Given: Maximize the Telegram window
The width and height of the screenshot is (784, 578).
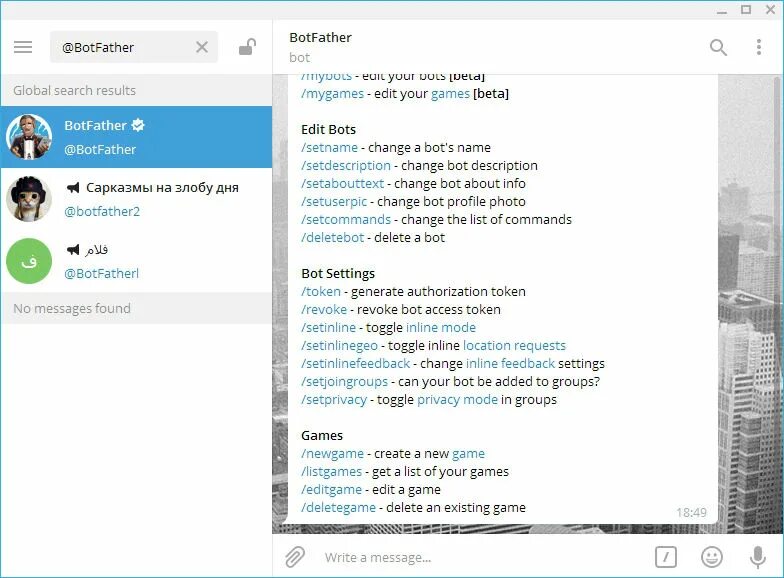Looking at the screenshot, I should click(x=746, y=10).
